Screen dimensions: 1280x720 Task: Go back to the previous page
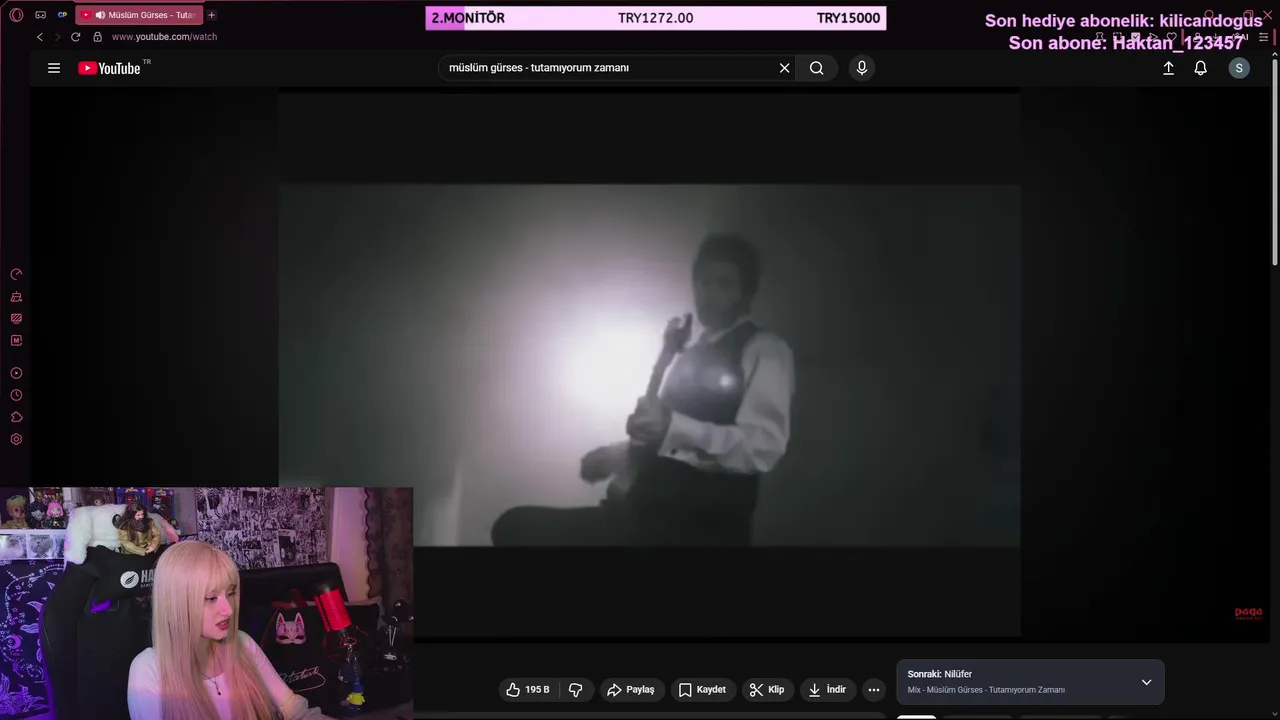click(x=40, y=37)
